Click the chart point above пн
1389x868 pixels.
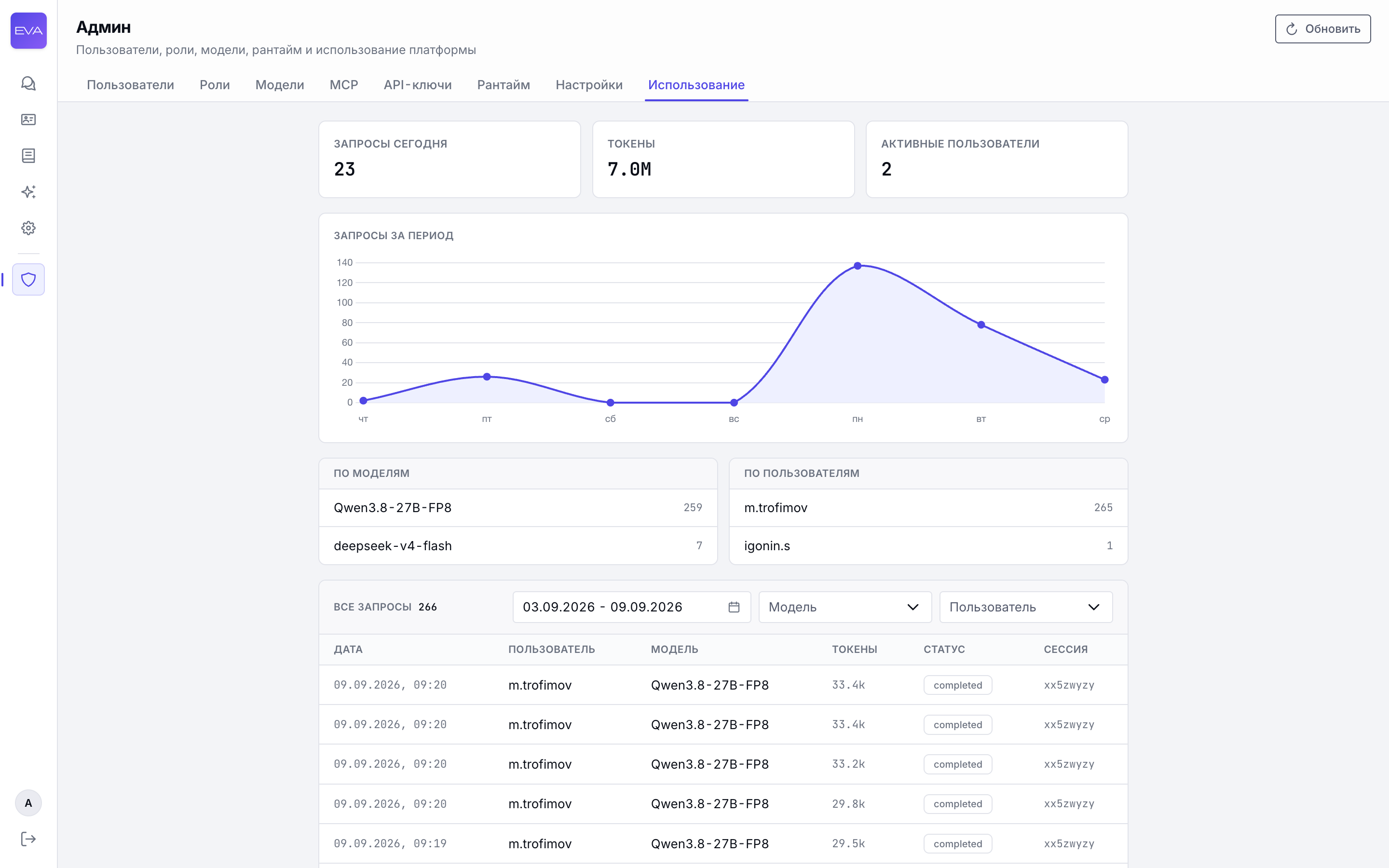858,266
